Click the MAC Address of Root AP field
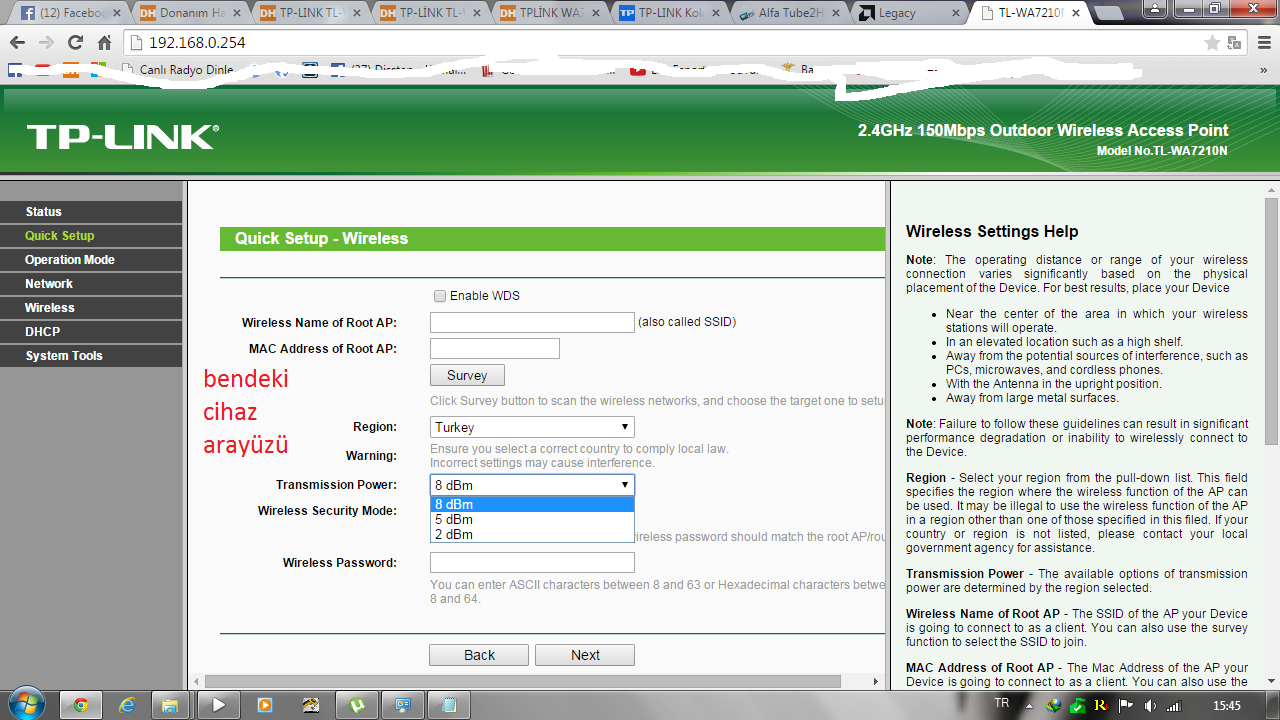1280x720 pixels. pyautogui.click(x=495, y=348)
